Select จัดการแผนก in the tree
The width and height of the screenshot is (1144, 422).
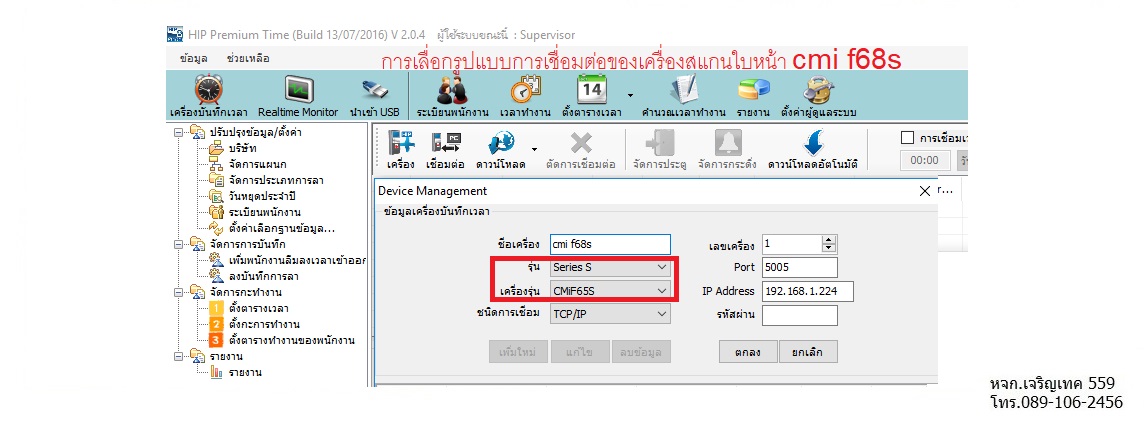(x=258, y=164)
